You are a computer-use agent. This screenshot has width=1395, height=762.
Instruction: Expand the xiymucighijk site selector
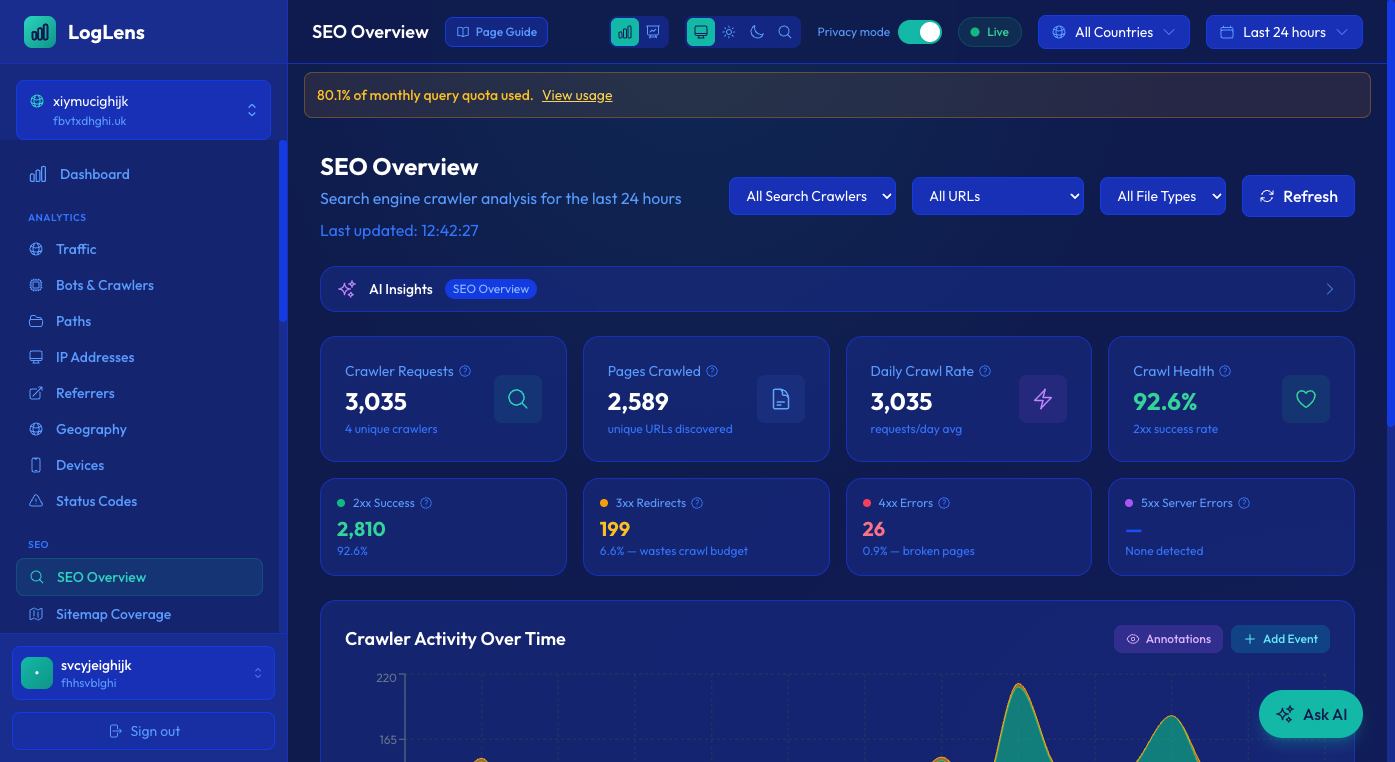coord(143,110)
